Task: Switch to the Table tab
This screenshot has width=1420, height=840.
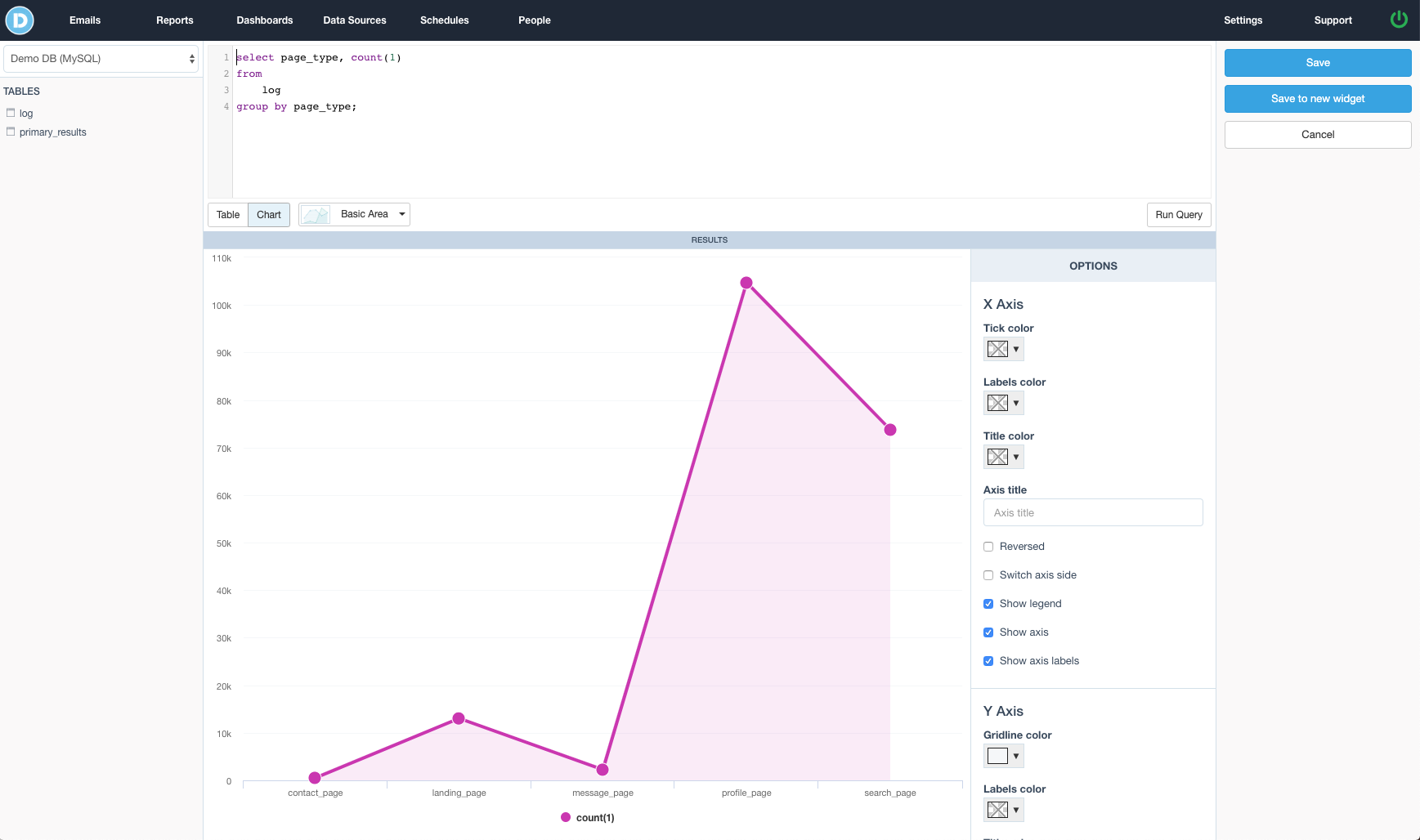Action: [x=227, y=214]
